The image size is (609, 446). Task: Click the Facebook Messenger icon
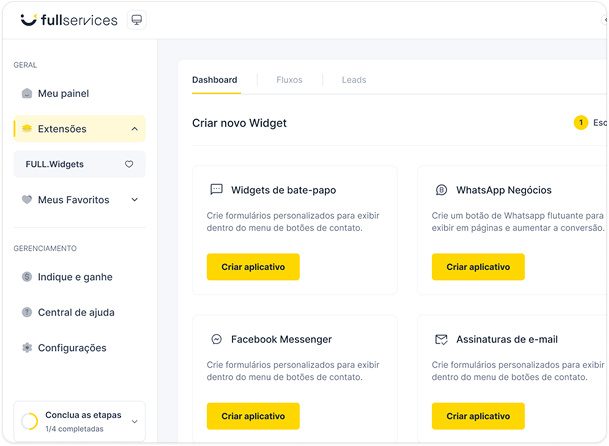[216, 339]
